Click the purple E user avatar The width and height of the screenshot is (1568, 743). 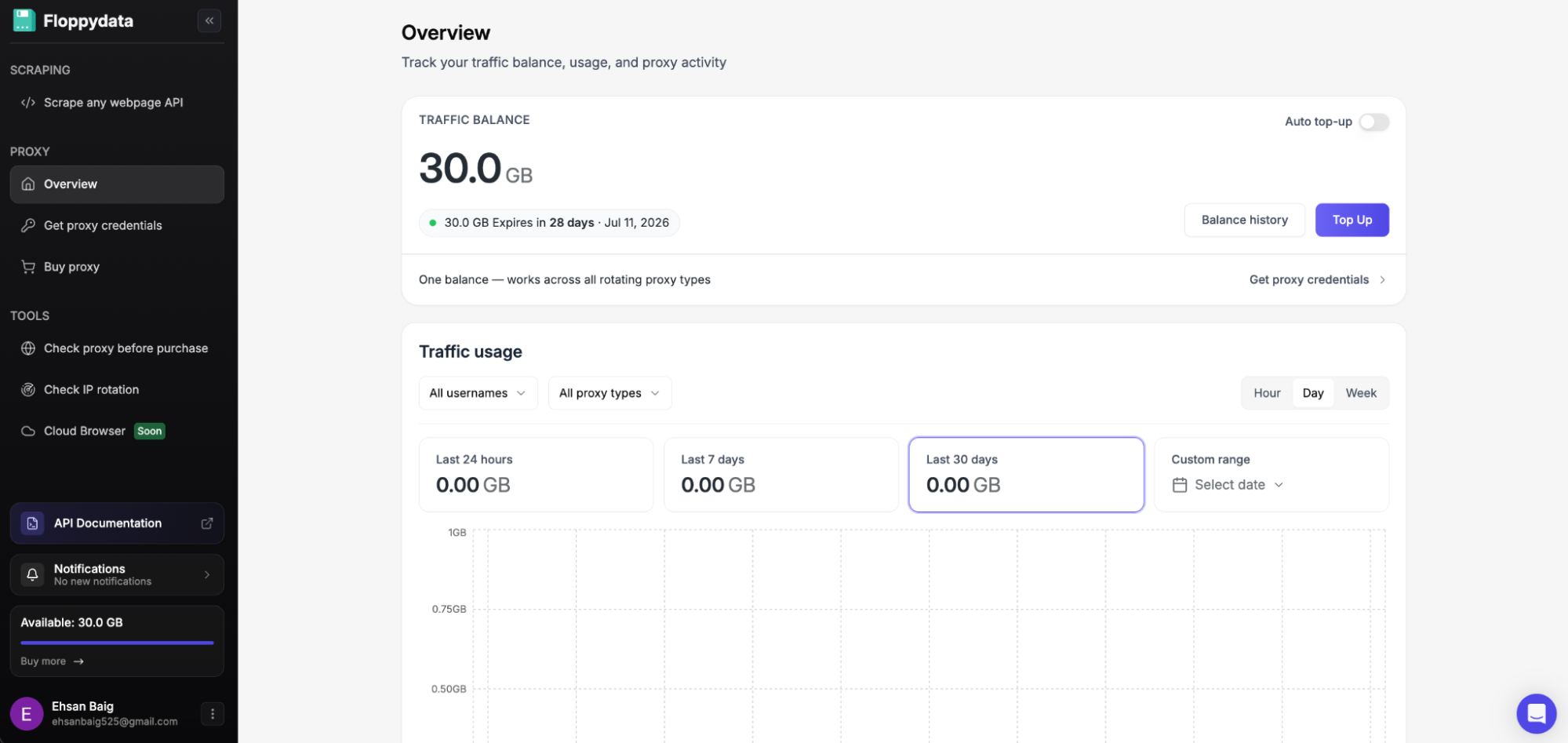click(27, 714)
